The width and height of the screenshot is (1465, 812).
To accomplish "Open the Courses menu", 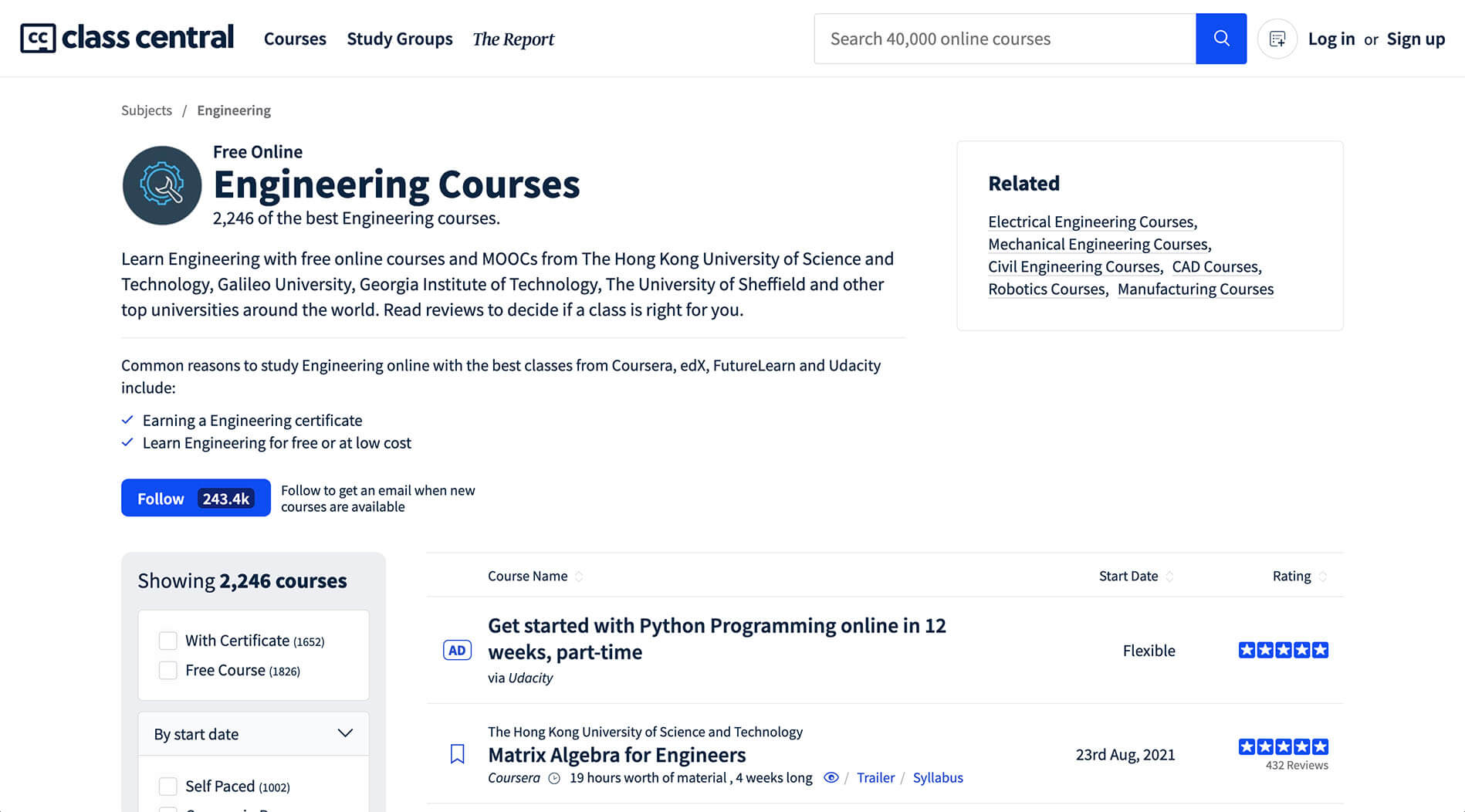I will click(295, 39).
